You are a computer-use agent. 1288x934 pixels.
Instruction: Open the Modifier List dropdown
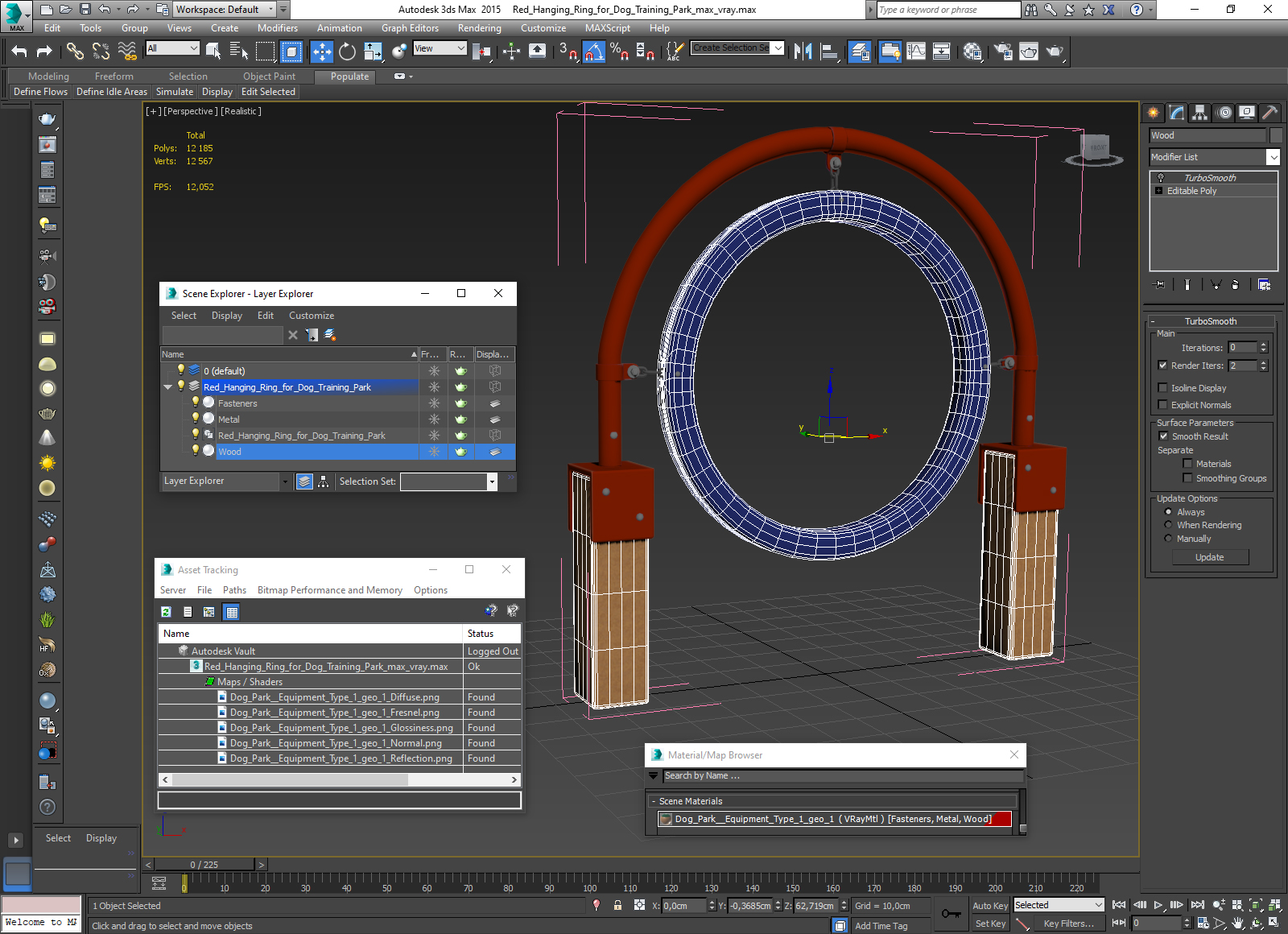coord(1273,157)
